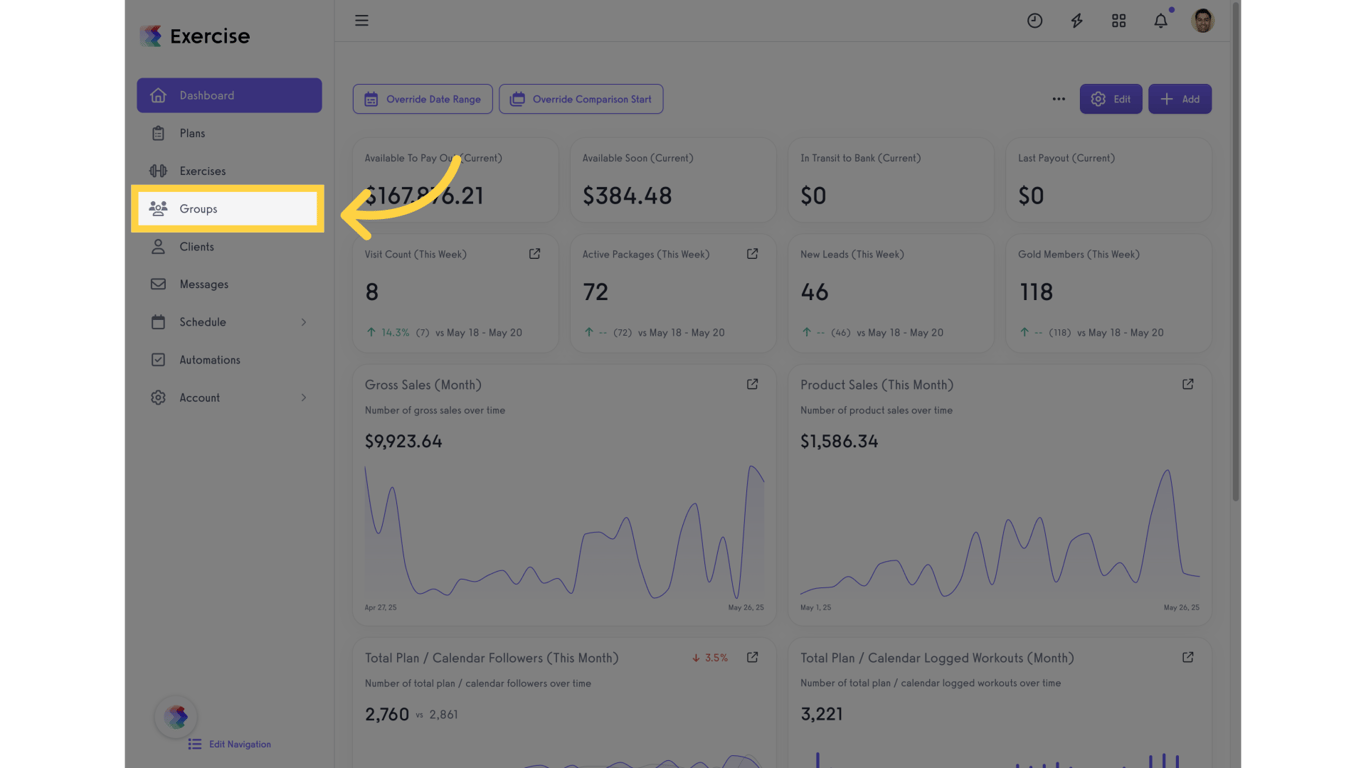1366x768 pixels.
Task: Click the floating app launcher bubble
Action: [177, 716]
